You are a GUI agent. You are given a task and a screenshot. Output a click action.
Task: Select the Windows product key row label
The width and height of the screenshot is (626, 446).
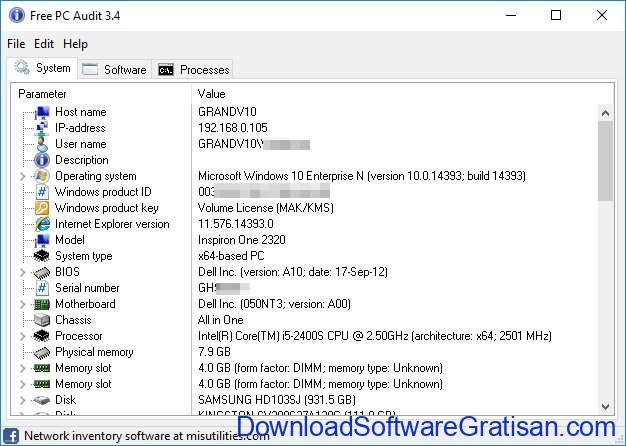pyautogui.click(x=107, y=208)
